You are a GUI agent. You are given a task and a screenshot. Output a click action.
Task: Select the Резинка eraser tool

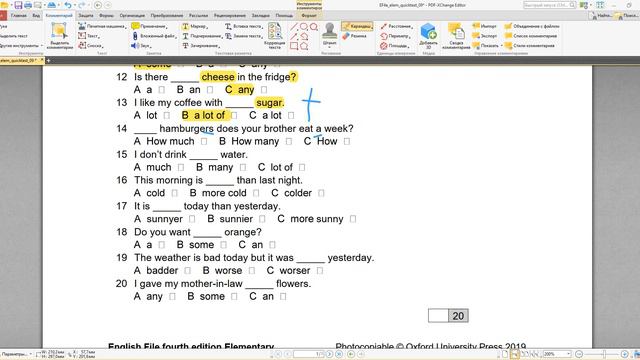[355, 36]
